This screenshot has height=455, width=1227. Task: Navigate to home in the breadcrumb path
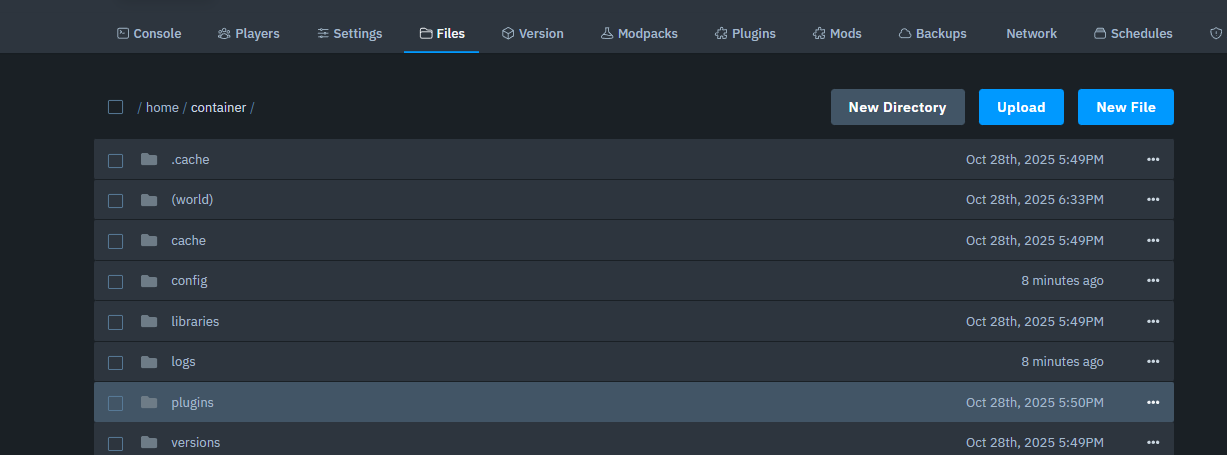(x=162, y=107)
